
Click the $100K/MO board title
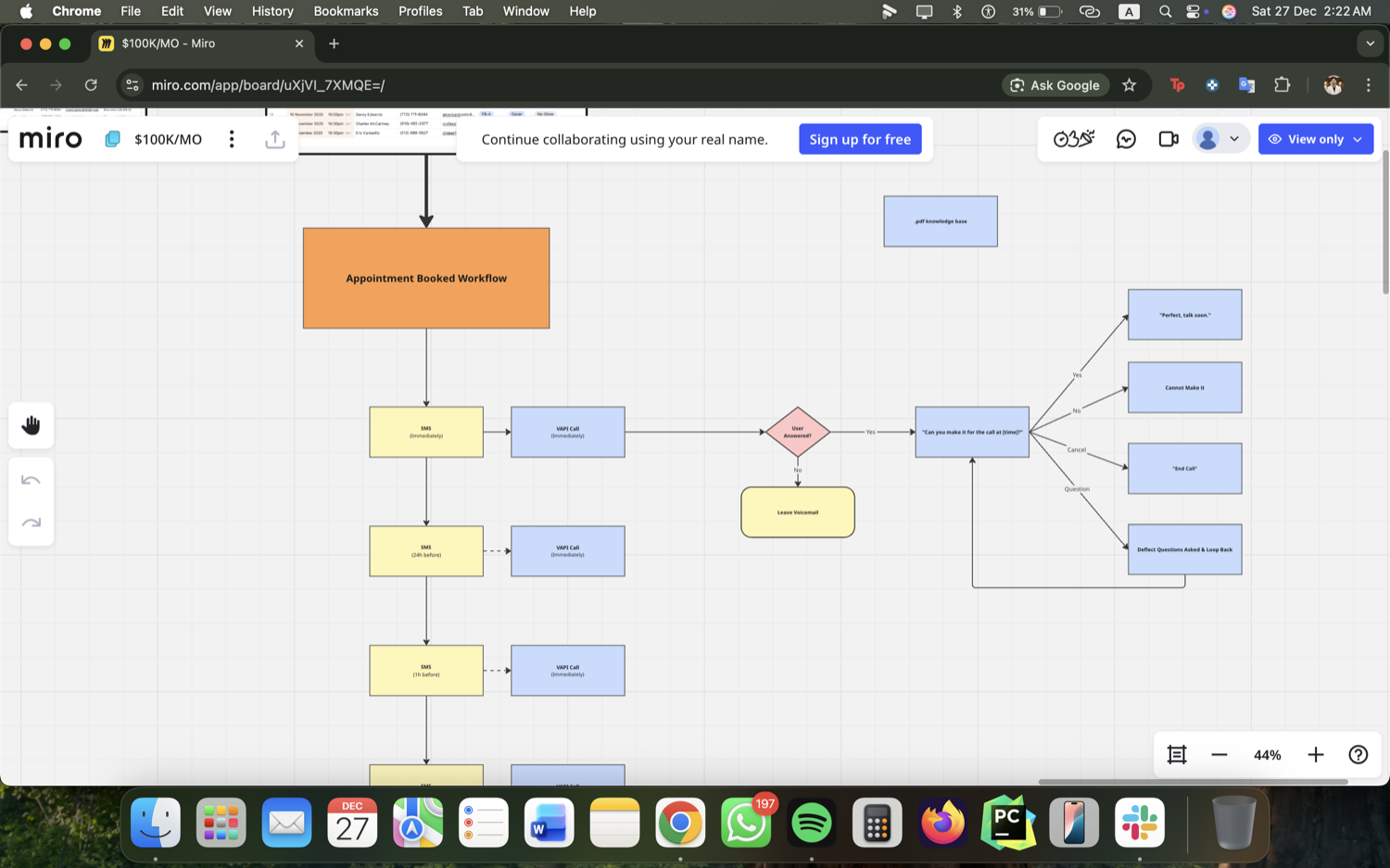coord(168,139)
